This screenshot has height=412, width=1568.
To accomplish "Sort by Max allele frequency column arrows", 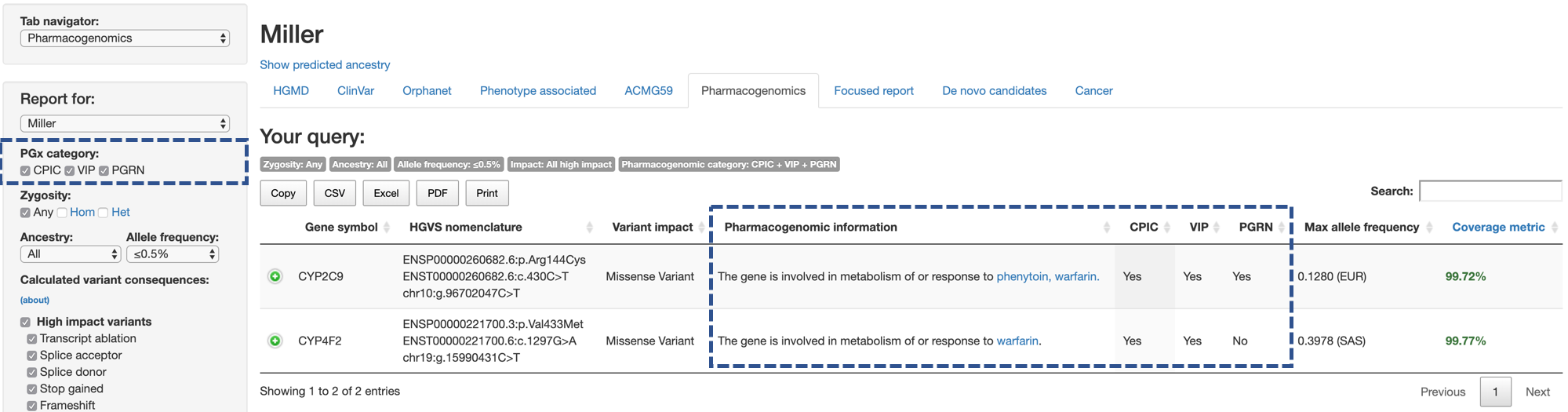I will pyautogui.click(x=1429, y=228).
